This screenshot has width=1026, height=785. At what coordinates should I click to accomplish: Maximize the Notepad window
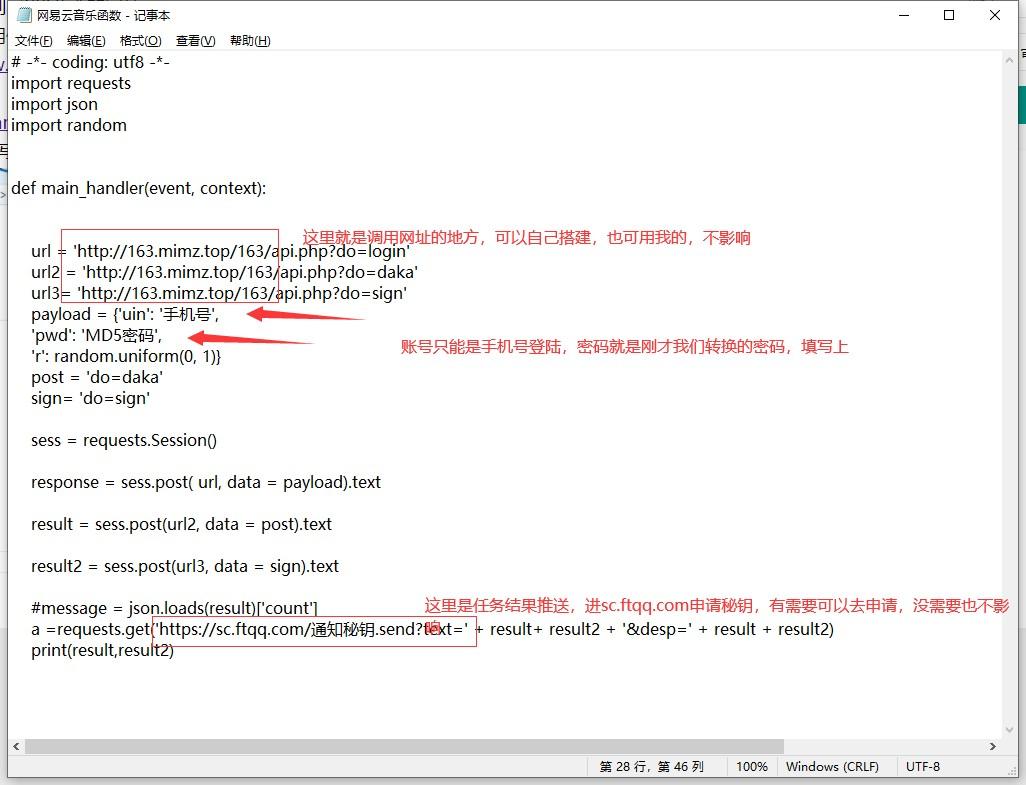pos(949,15)
